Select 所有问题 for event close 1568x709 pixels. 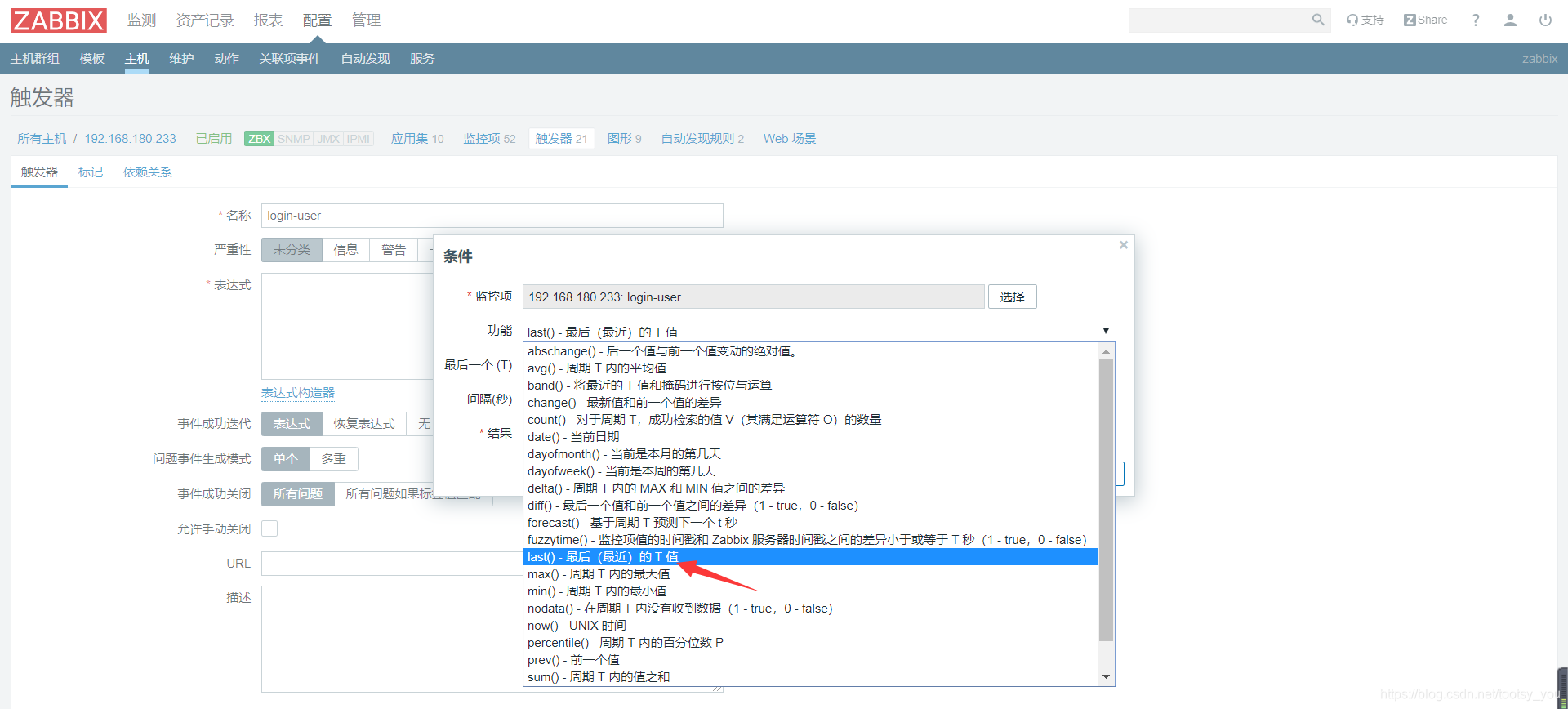pyautogui.click(x=298, y=494)
